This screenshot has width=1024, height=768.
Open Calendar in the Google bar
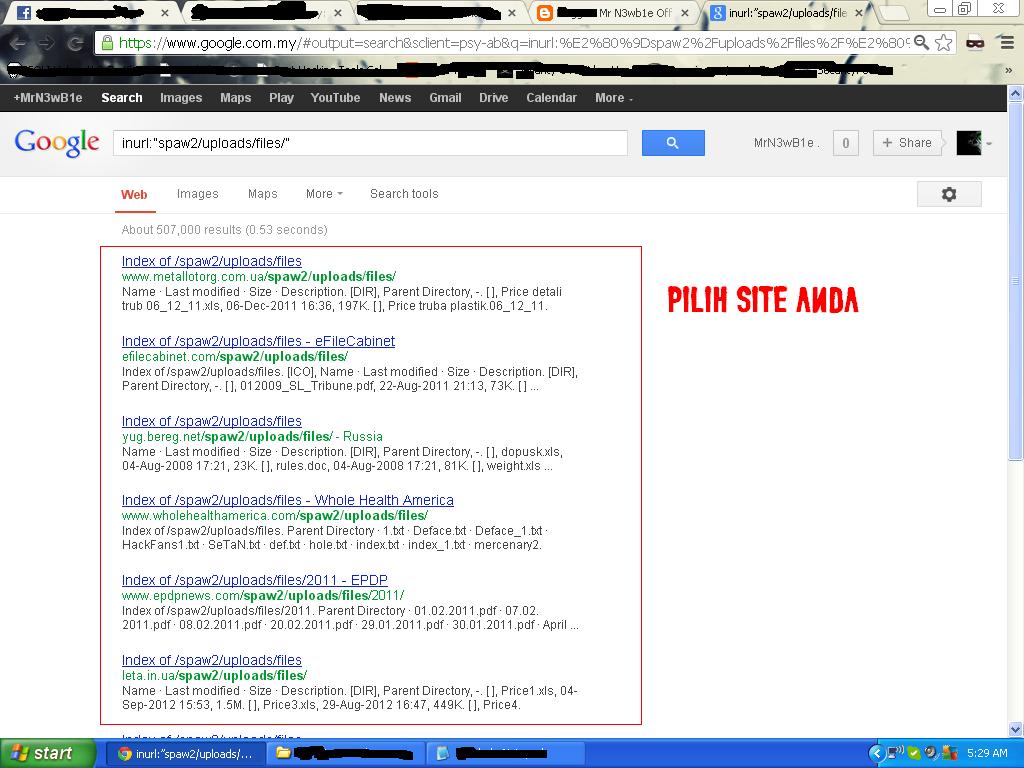pyautogui.click(x=552, y=98)
